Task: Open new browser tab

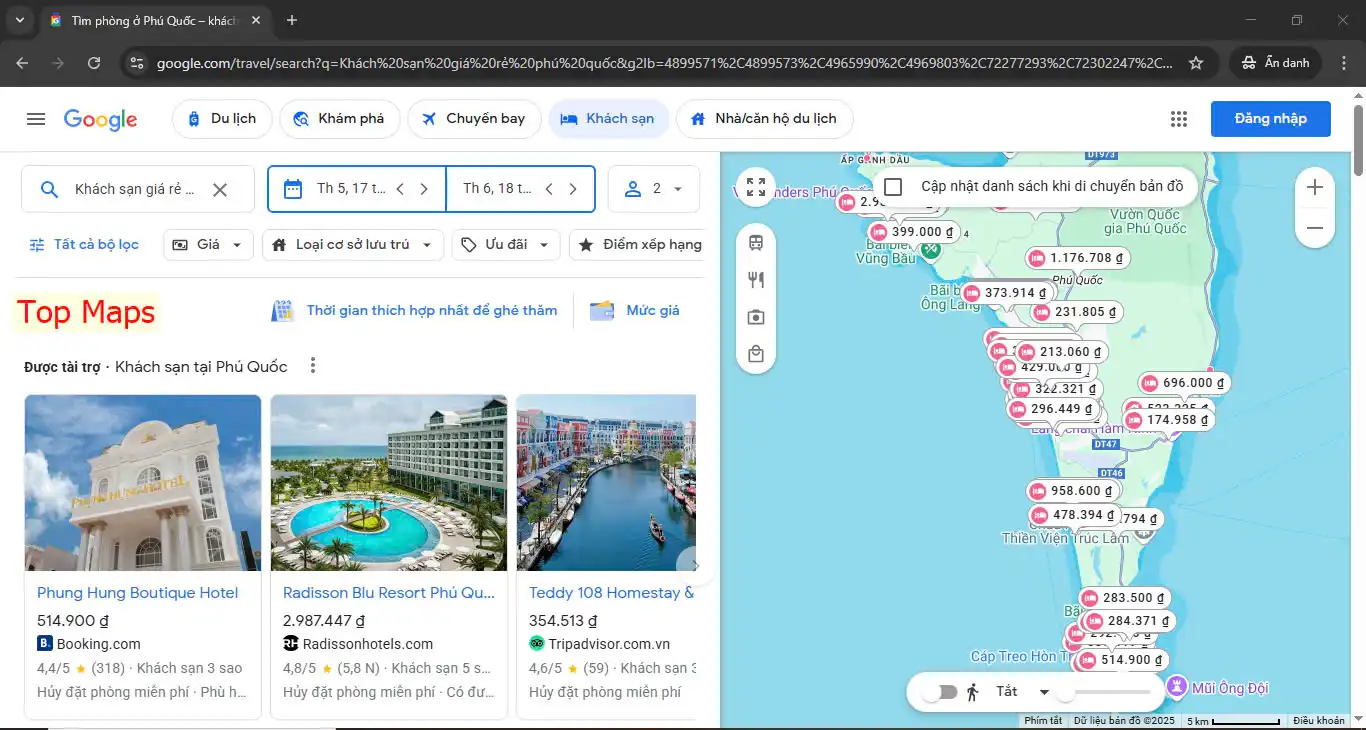Action: click(292, 20)
